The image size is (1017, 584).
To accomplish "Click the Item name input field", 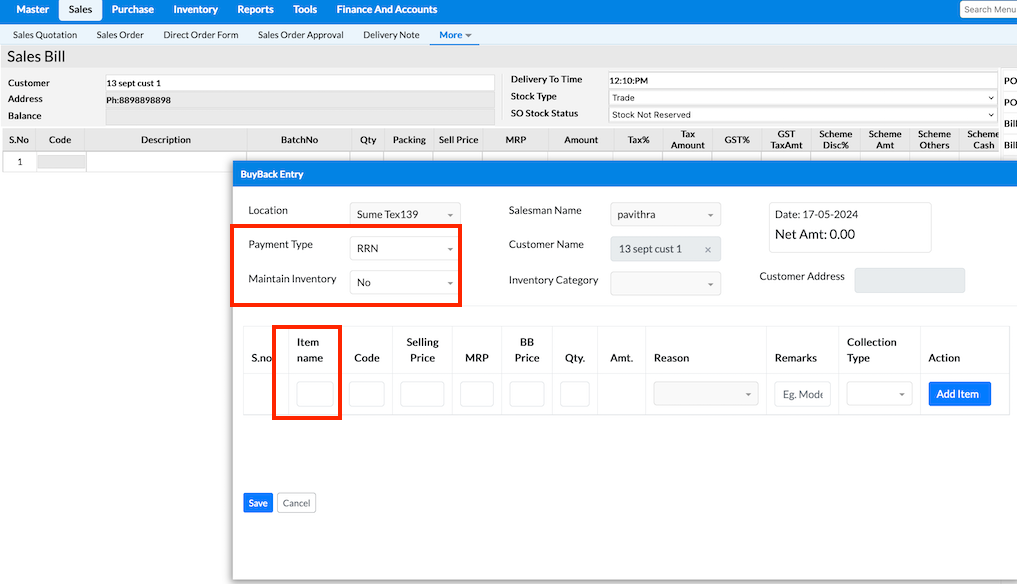I will [315, 394].
